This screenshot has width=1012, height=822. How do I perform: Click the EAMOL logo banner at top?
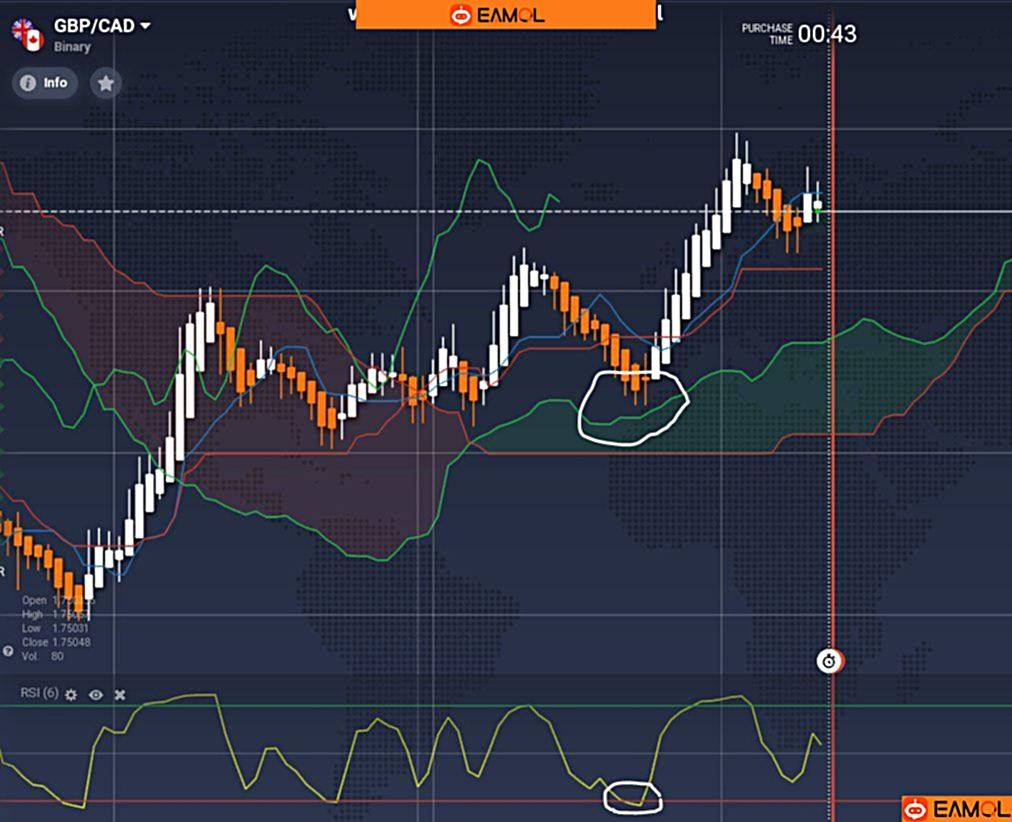click(505, 15)
